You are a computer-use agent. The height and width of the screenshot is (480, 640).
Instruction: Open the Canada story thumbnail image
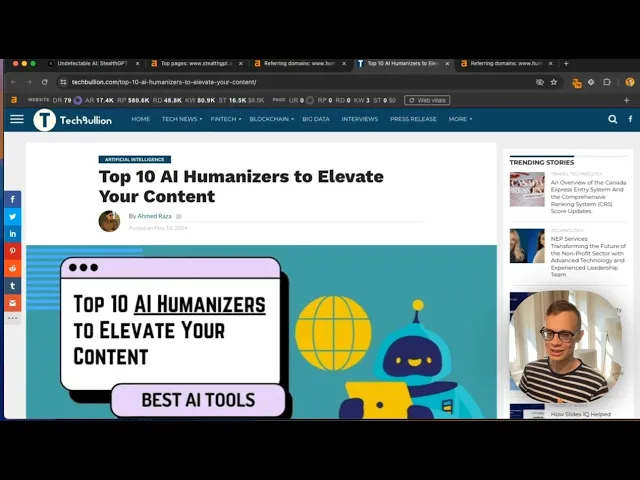[x=527, y=189]
